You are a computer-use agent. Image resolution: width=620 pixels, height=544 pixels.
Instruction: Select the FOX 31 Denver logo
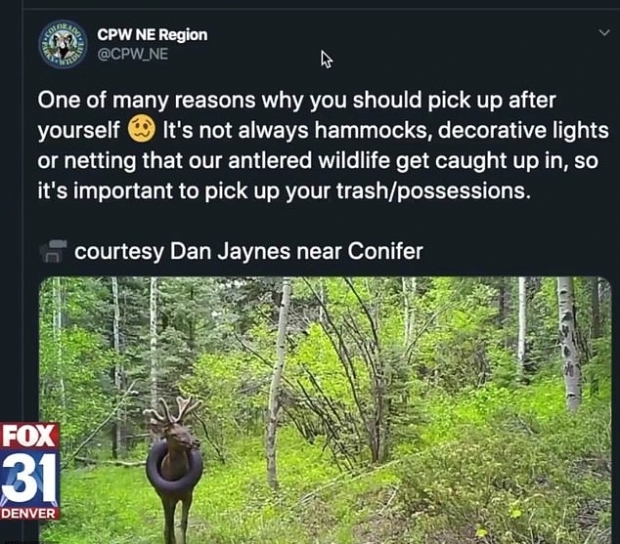[29, 471]
